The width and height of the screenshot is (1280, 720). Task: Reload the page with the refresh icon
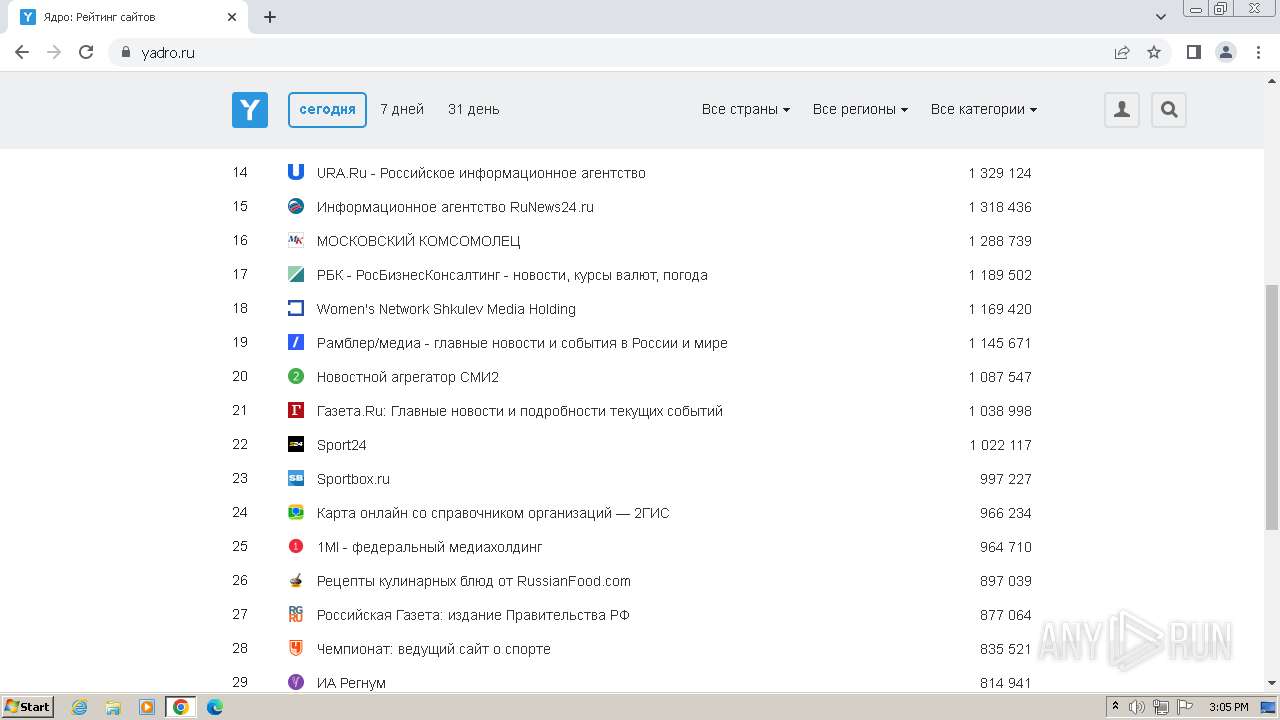86,52
